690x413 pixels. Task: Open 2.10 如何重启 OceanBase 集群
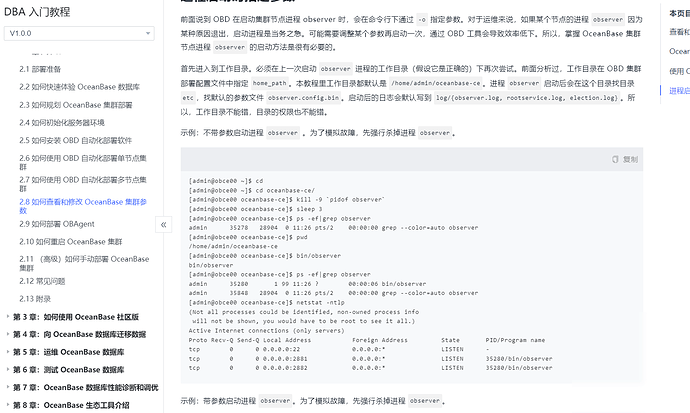[71, 241]
